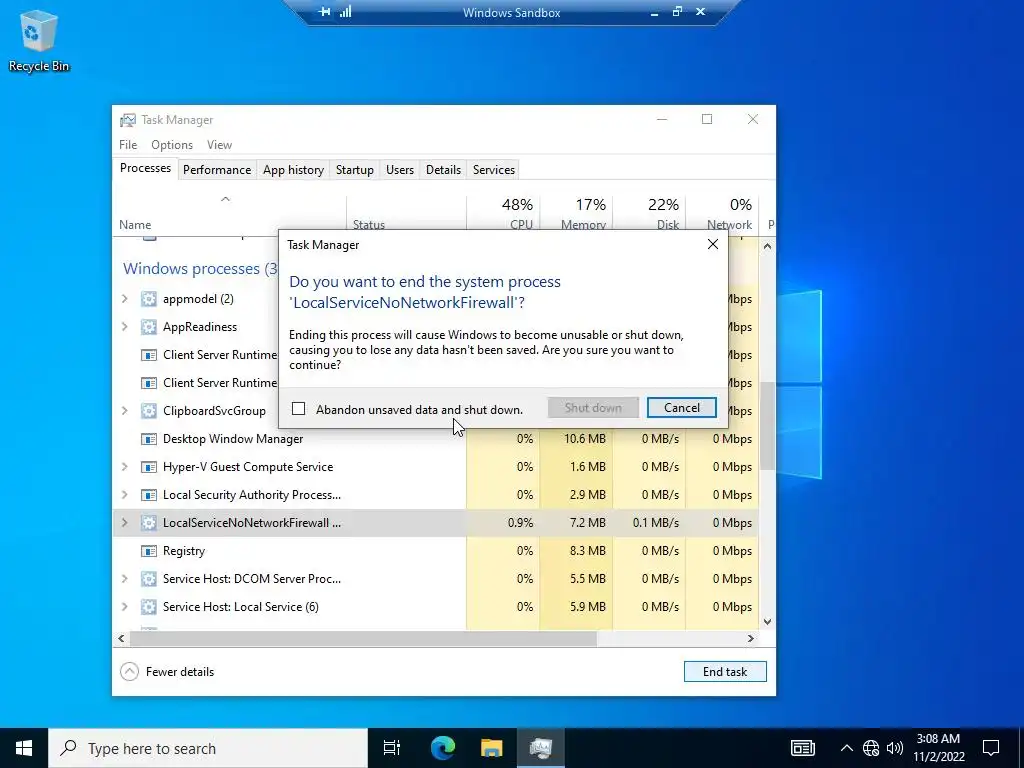Click vertical scrollbar up arrow

tap(767, 246)
